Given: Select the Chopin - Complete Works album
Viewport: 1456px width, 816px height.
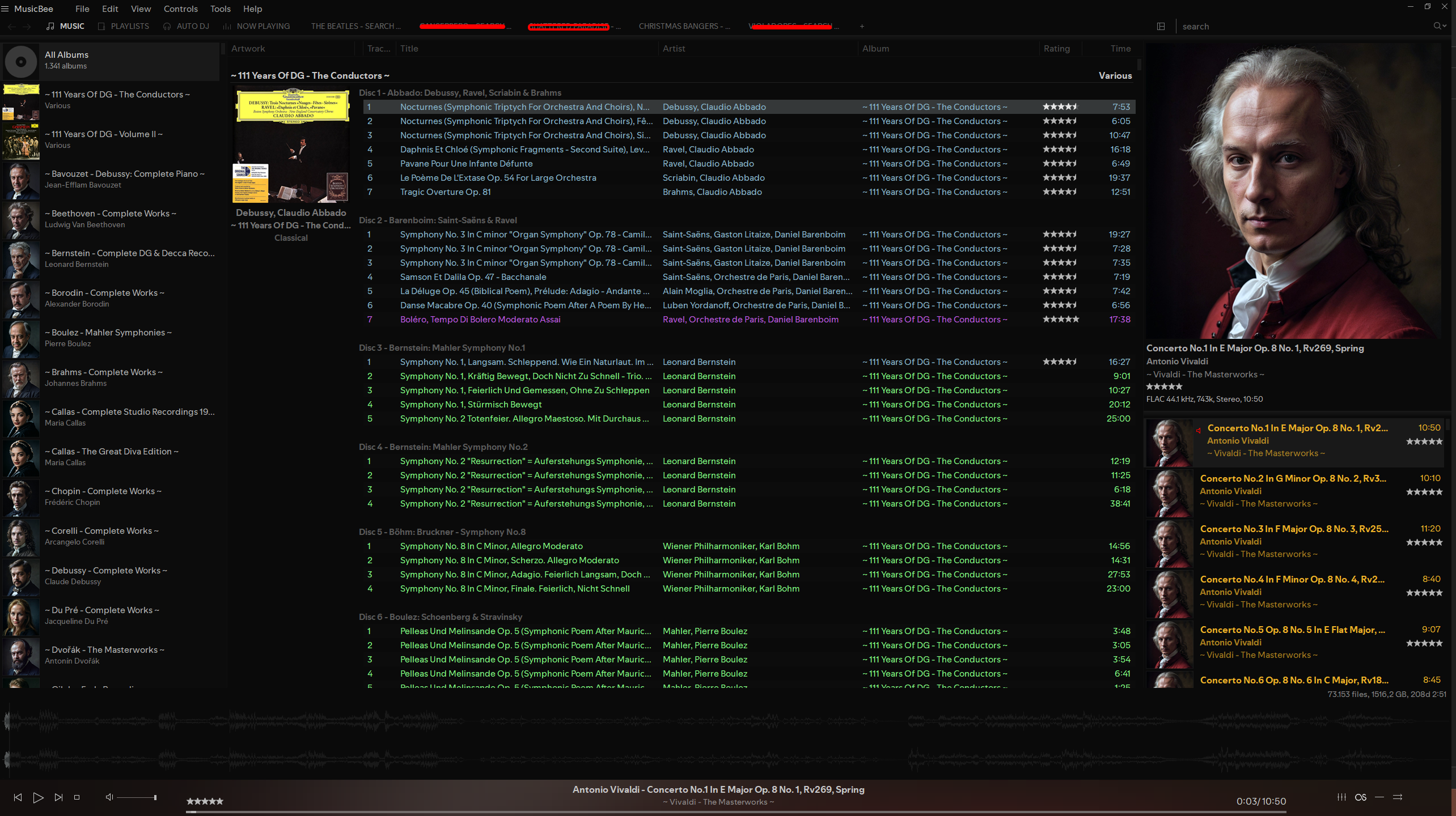Looking at the screenshot, I should pyautogui.click(x=103, y=491).
